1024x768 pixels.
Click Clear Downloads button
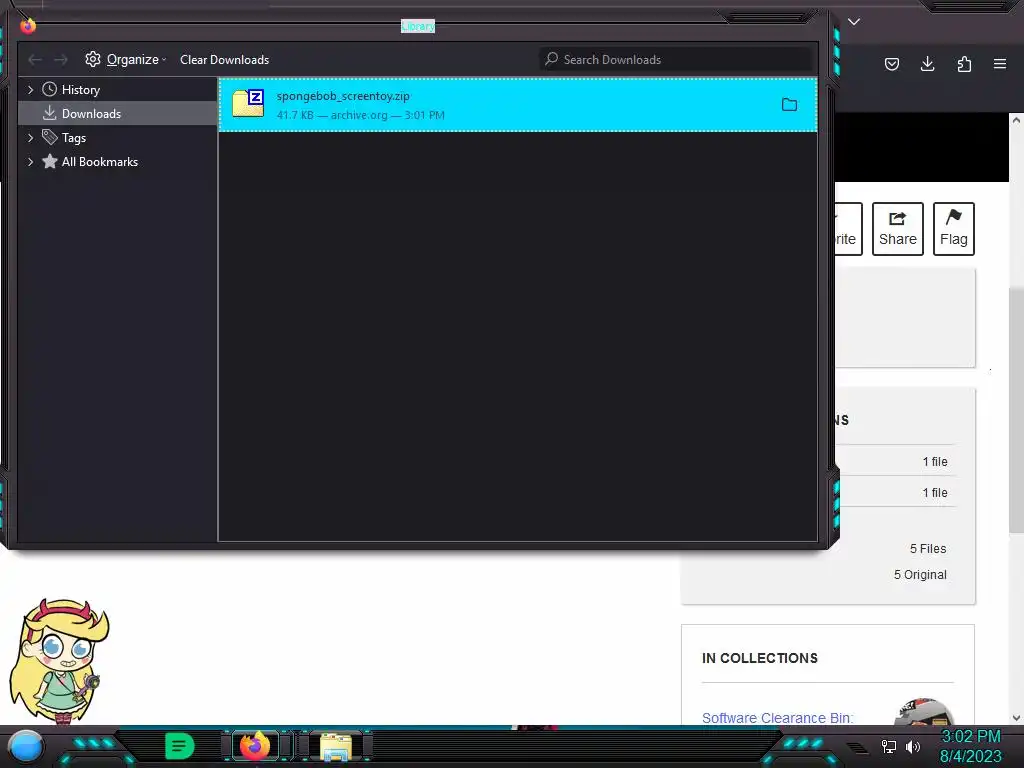(x=224, y=59)
